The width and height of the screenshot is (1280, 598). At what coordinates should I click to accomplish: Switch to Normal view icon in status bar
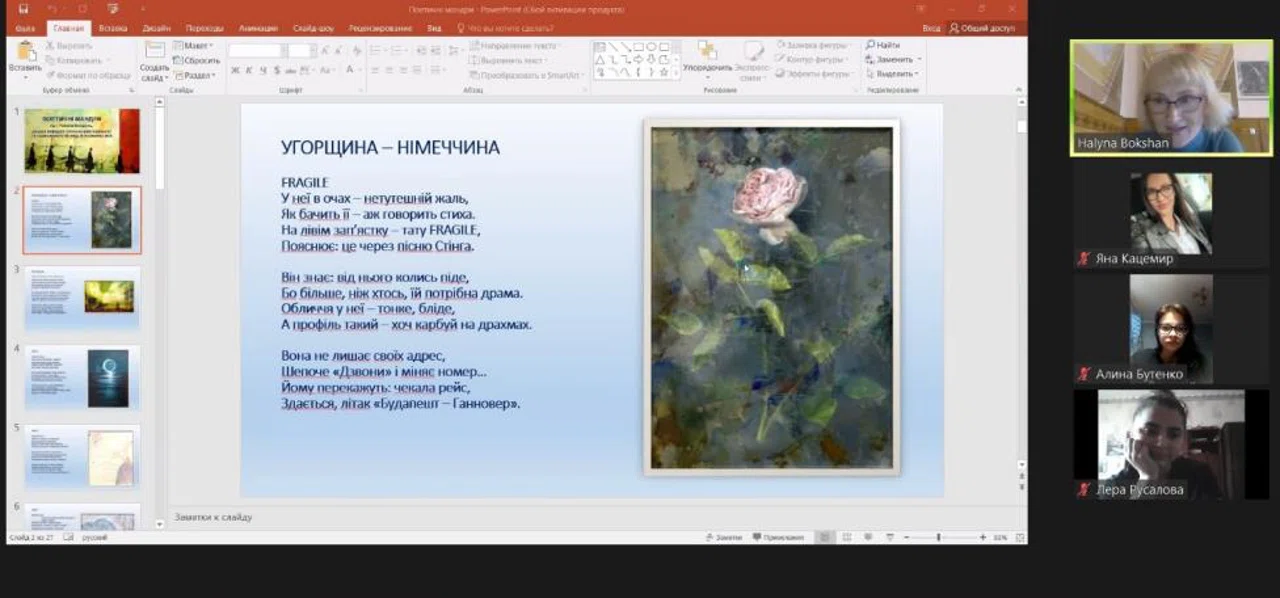click(x=824, y=537)
